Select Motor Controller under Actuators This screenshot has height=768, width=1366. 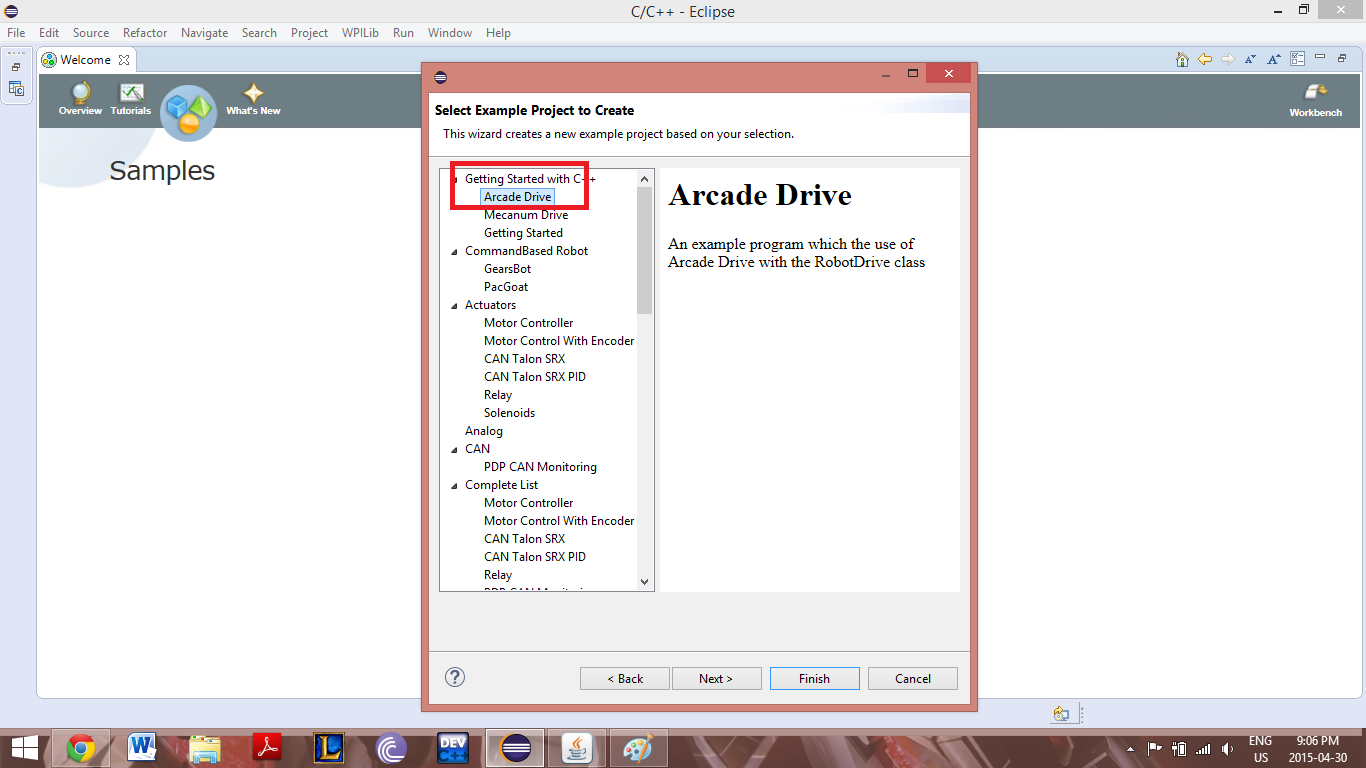click(529, 323)
